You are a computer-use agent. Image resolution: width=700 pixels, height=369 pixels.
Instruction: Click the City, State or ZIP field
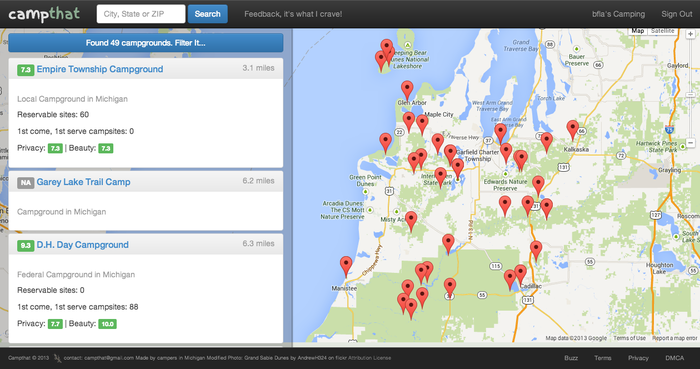coord(141,14)
